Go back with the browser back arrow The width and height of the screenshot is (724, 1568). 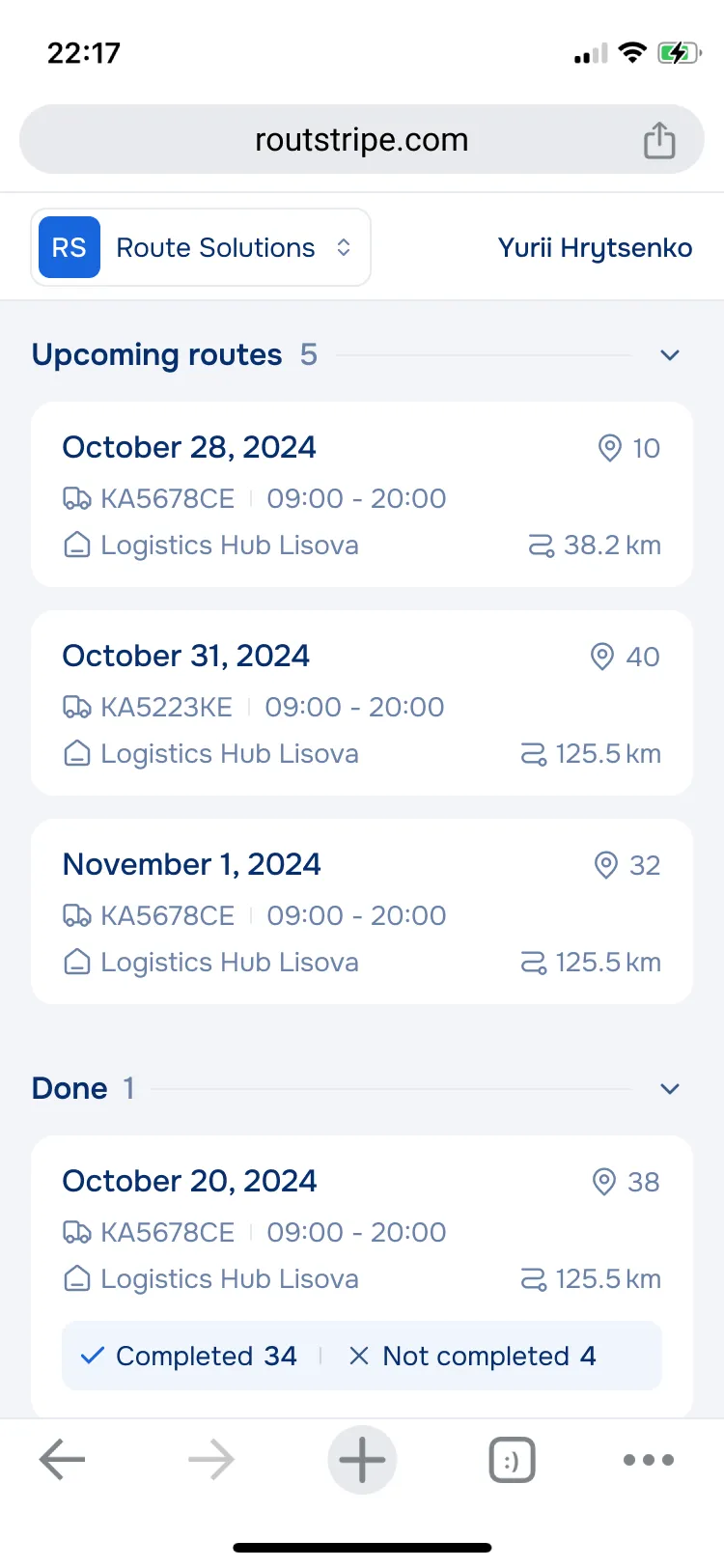(x=62, y=1459)
